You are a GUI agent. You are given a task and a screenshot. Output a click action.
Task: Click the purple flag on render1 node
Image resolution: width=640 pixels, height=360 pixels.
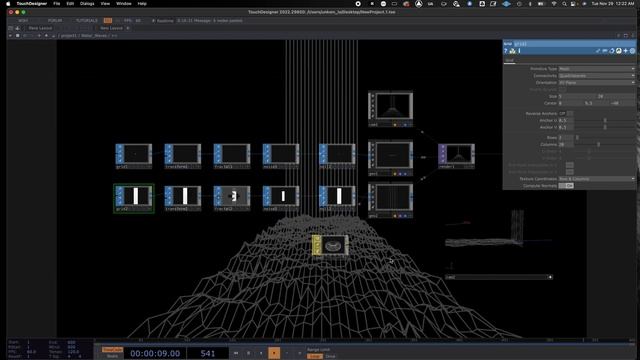point(442,154)
